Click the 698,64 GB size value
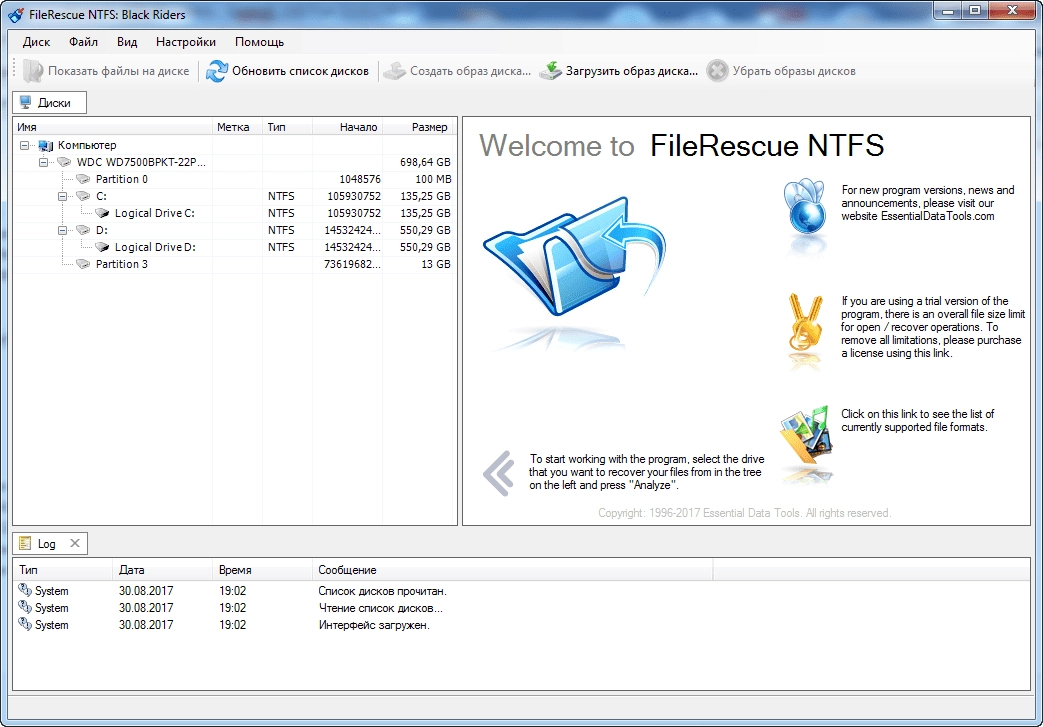This screenshot has width=1043, height=727. (x=425, y=162)
